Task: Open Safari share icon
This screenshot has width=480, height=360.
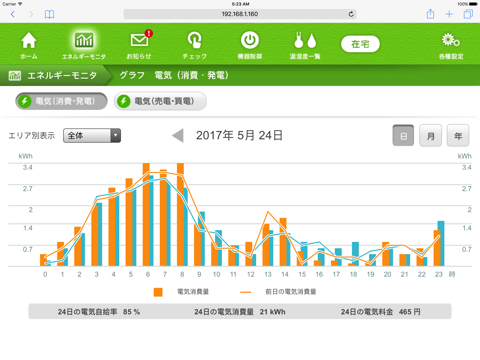Action: click(x=430, y=14)
